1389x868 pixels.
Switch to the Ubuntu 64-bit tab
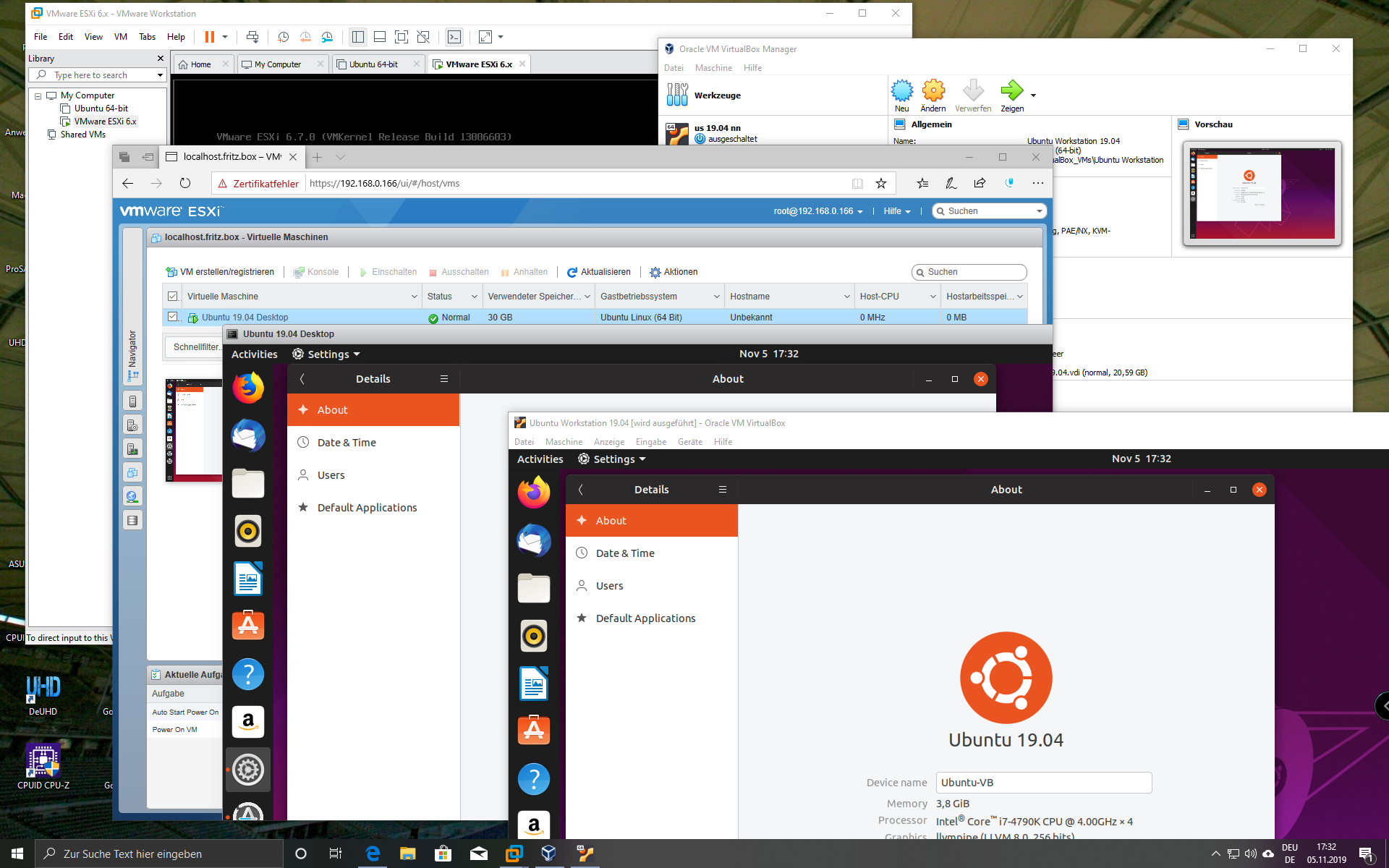(x=373, y=64)
